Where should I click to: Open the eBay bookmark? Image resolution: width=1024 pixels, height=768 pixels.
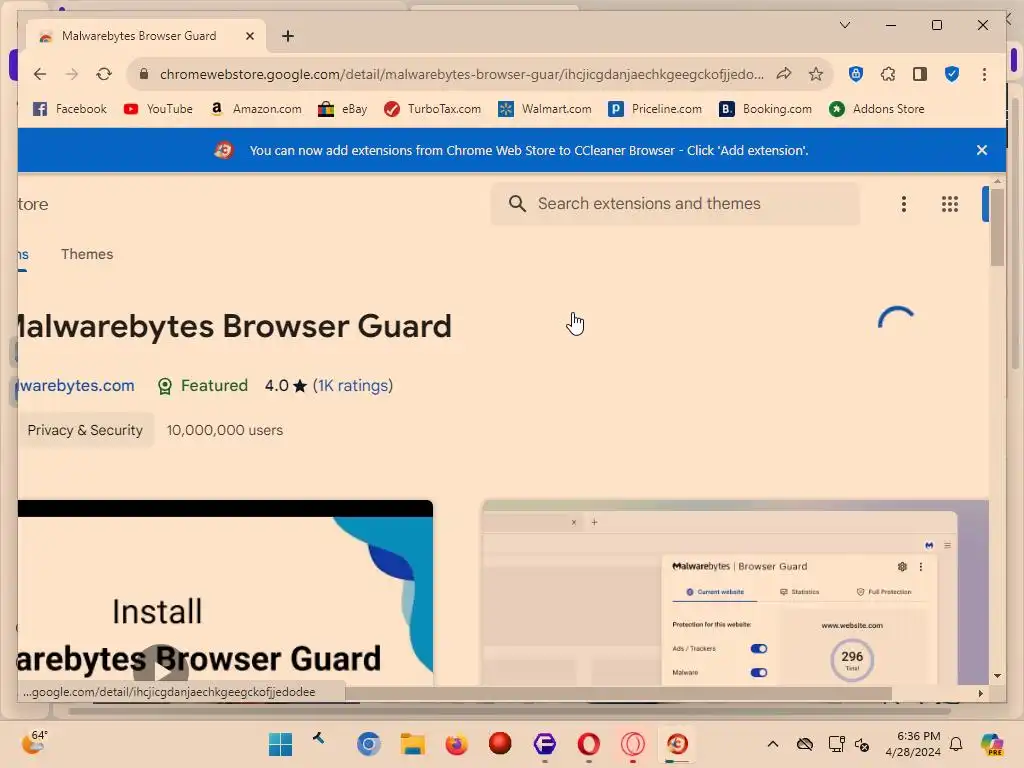(343, 109)
